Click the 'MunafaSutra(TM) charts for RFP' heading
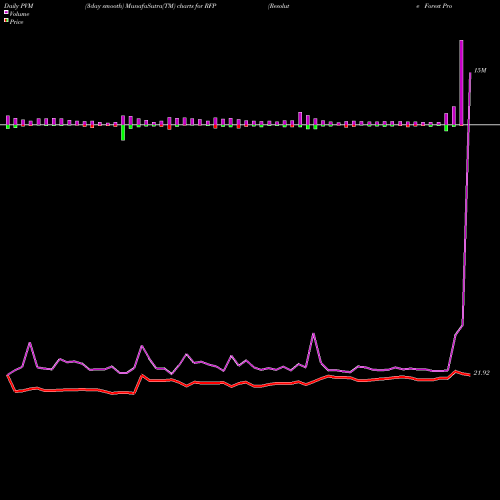 tap(171, 6)
